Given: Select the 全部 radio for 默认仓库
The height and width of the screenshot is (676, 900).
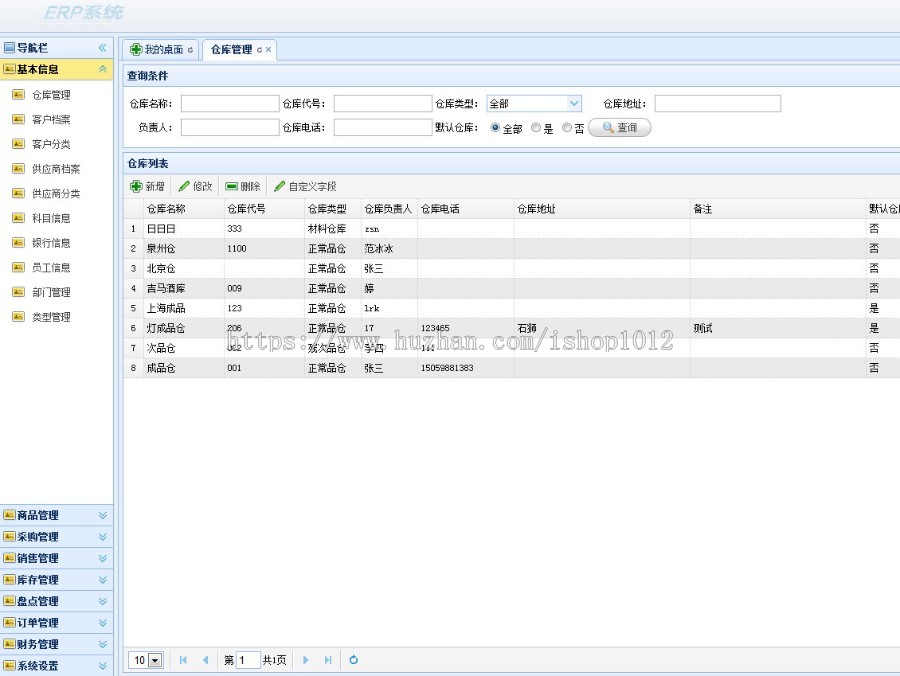Looking at the screenshot, I should click(x=493, y=128).
